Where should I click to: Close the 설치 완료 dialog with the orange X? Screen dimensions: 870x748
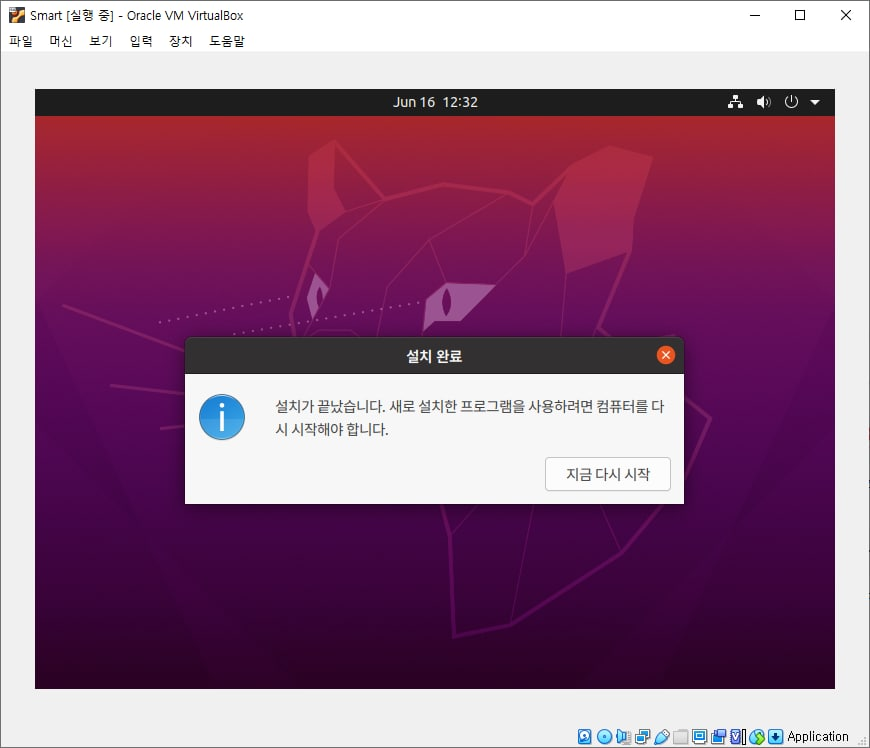click(x=665, y=355)
